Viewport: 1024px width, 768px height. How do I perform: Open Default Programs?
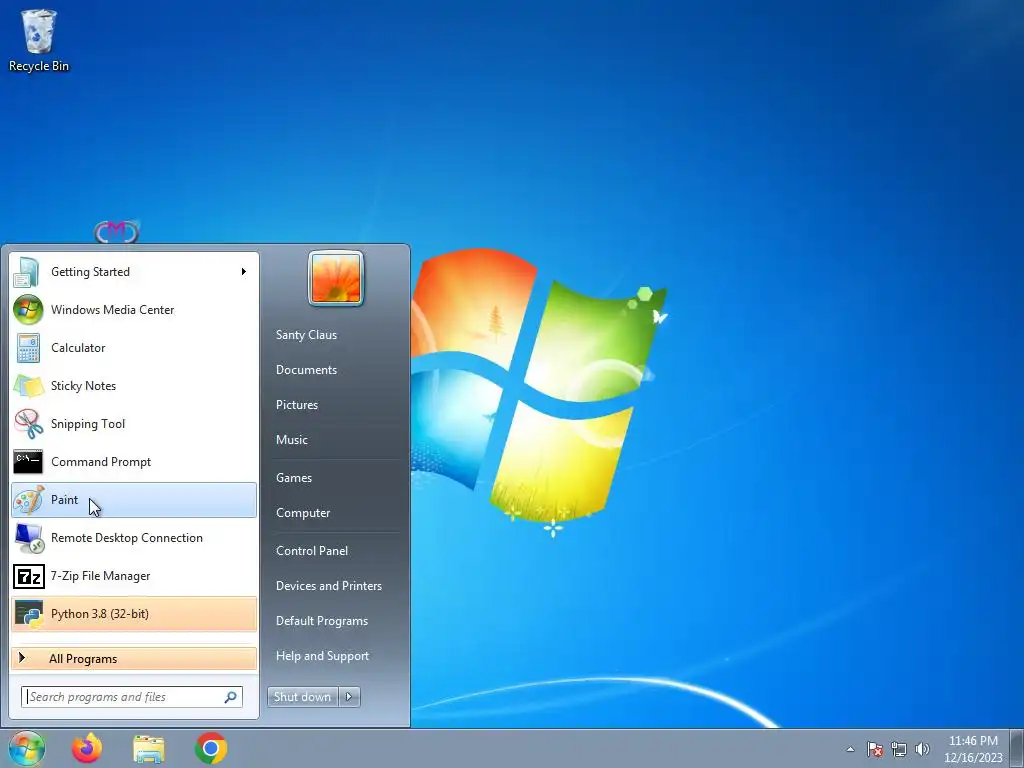321,621
